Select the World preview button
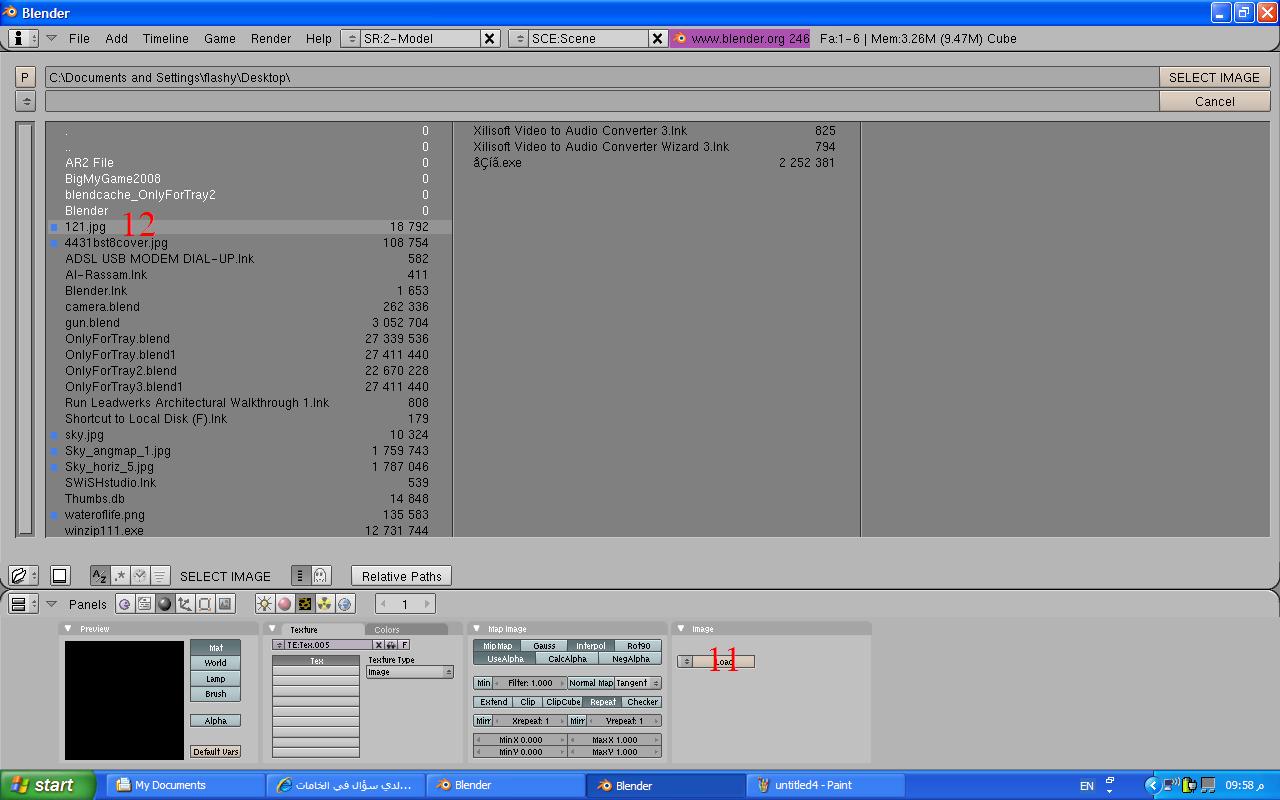Viewport: 1280px width, 800px height. (216, 663)
